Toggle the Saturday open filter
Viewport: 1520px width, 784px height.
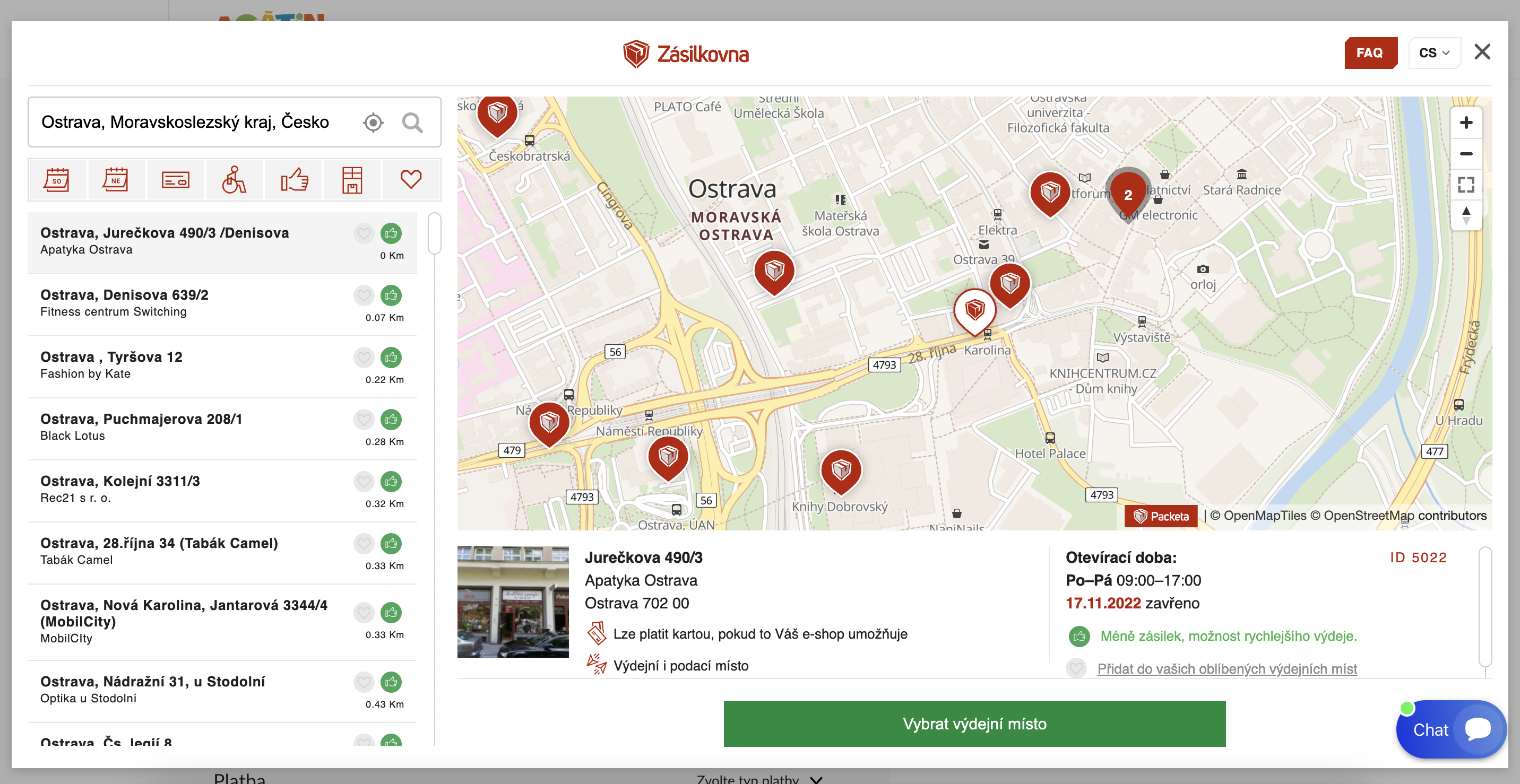57,180
